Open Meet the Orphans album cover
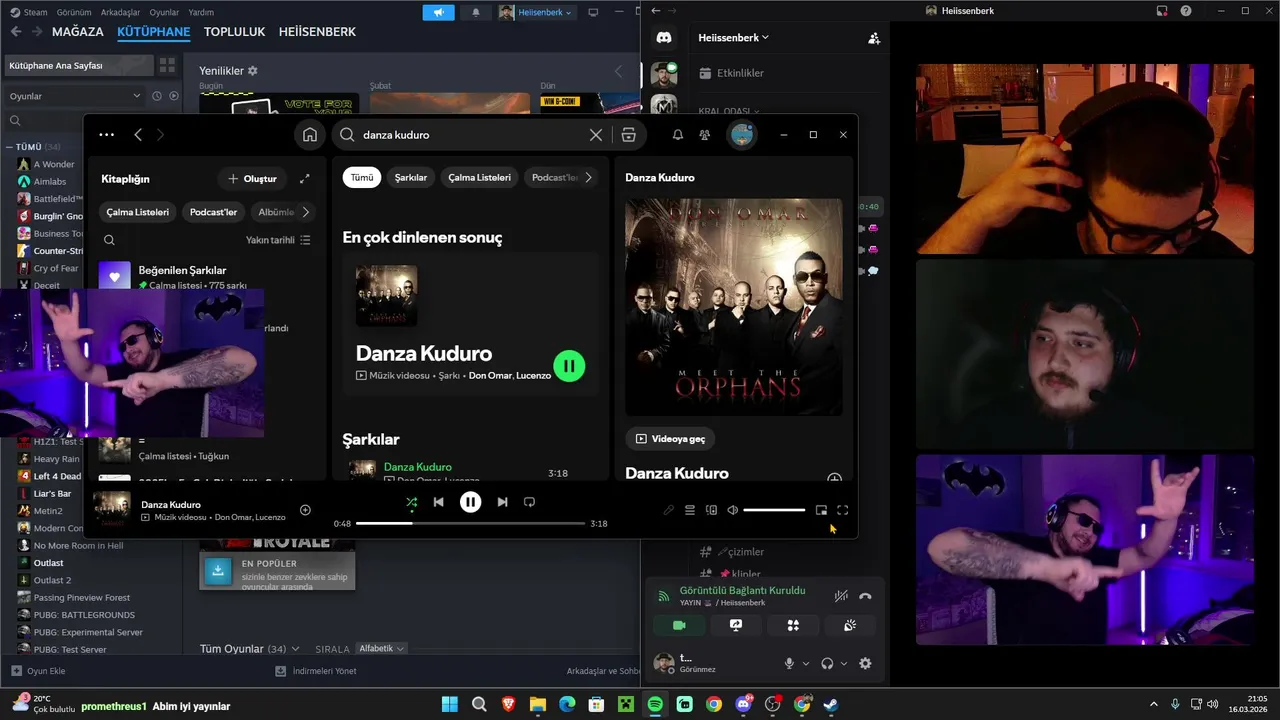 tap(734, 307)
